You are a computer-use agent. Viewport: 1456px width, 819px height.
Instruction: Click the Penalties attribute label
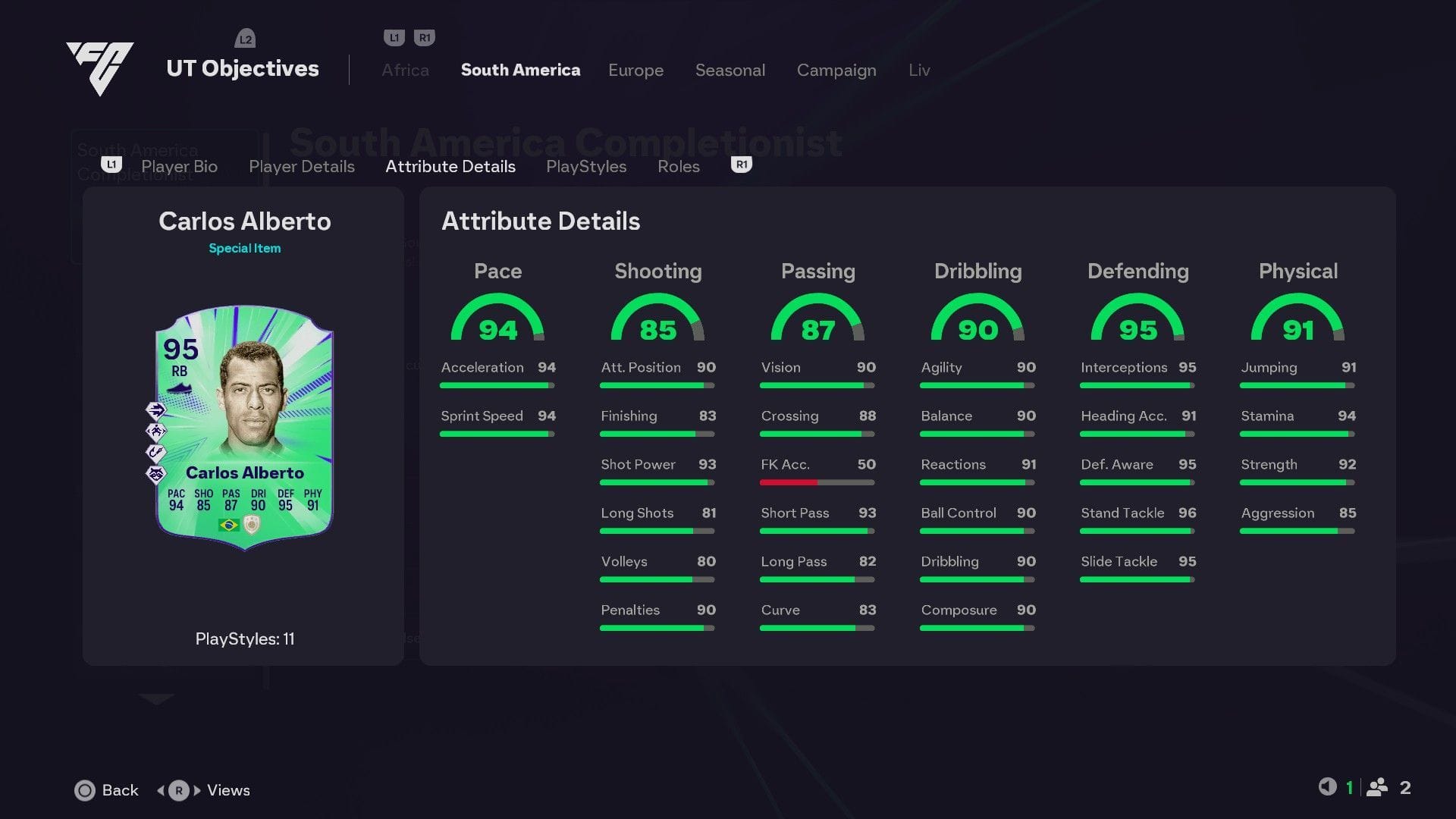click(x=630, y=610)
